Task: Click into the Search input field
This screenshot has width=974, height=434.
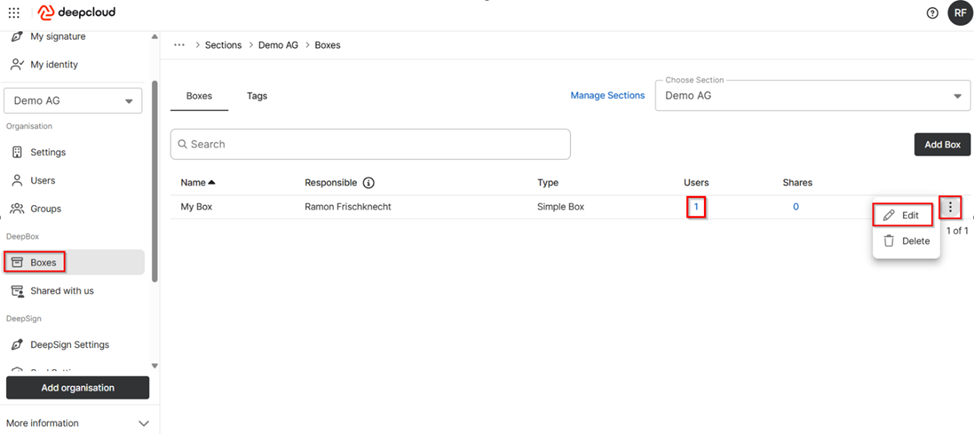Action: click(x=370, y=144)
